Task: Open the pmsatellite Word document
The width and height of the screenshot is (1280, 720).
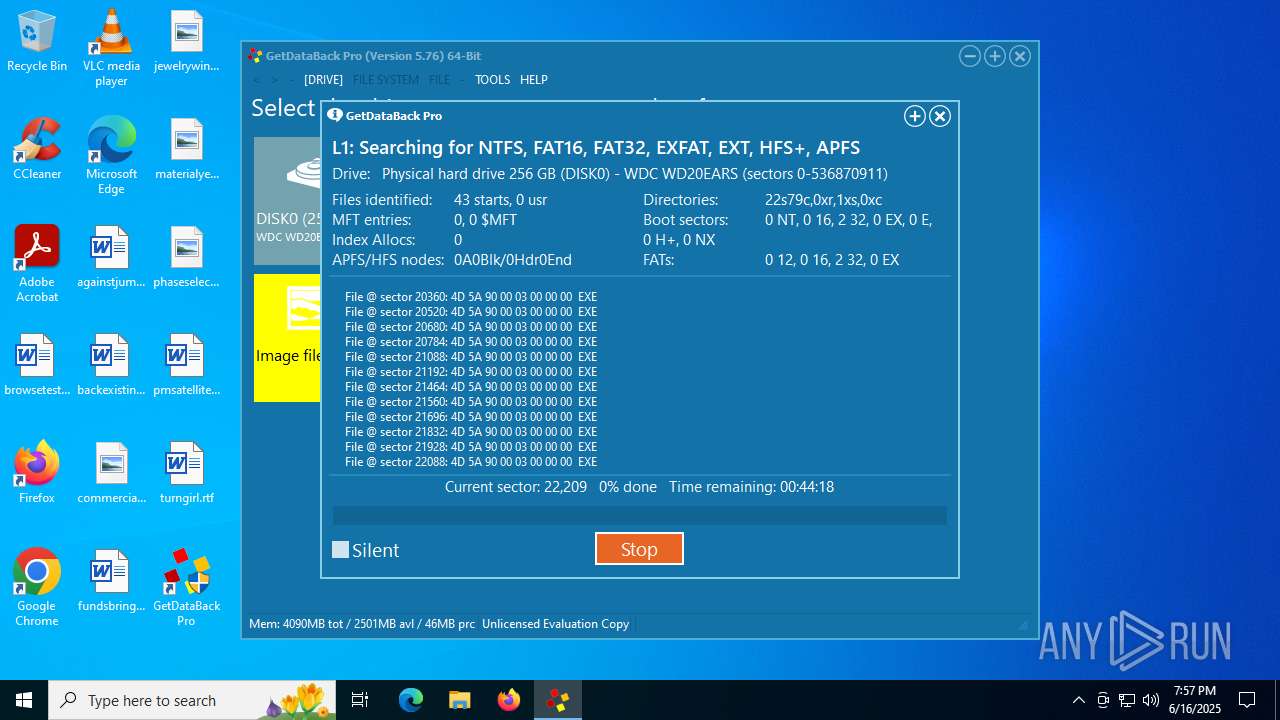Action: tap(186, 365)
